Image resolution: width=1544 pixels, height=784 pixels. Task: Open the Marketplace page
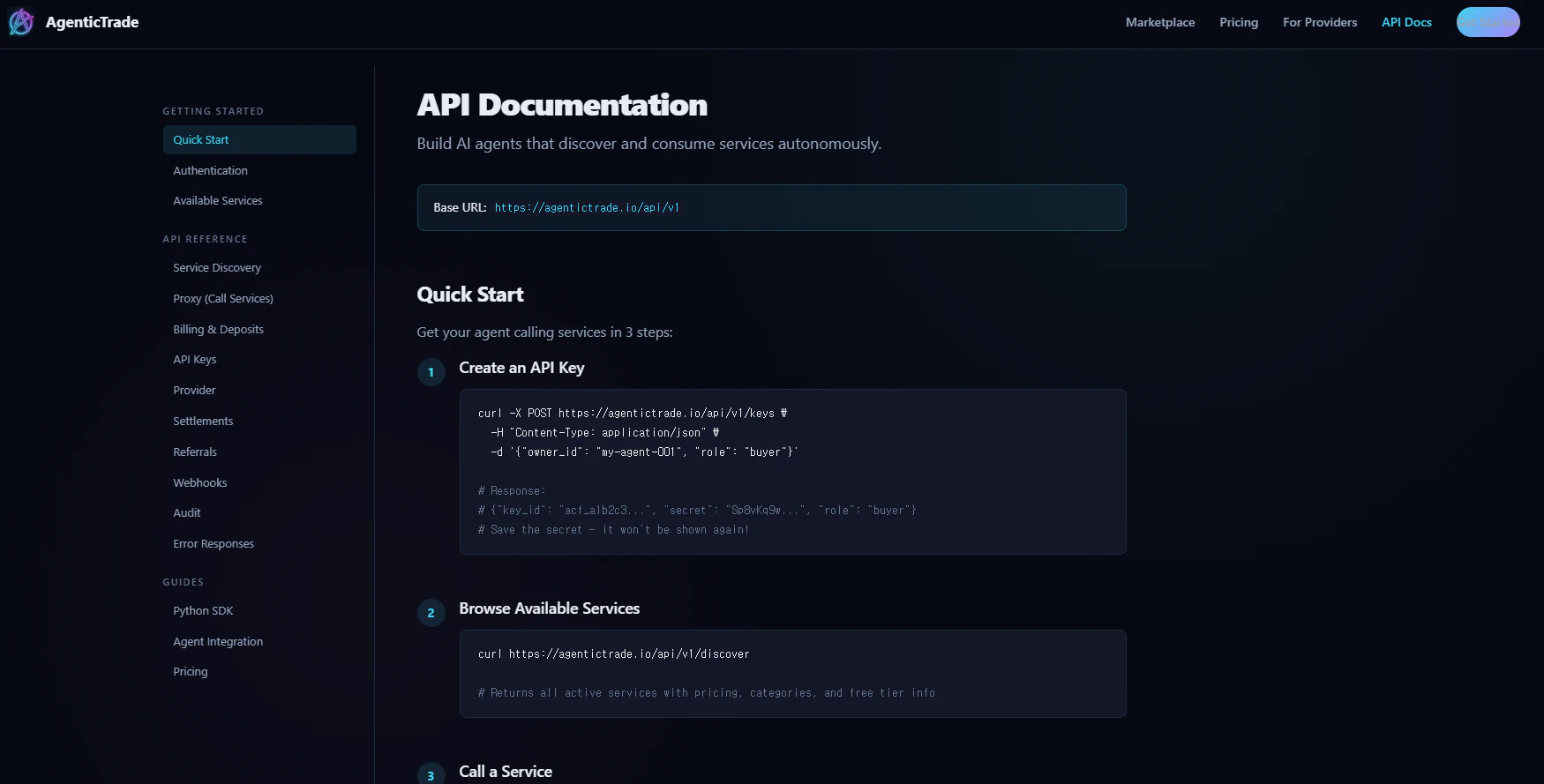click(1159, 22)
